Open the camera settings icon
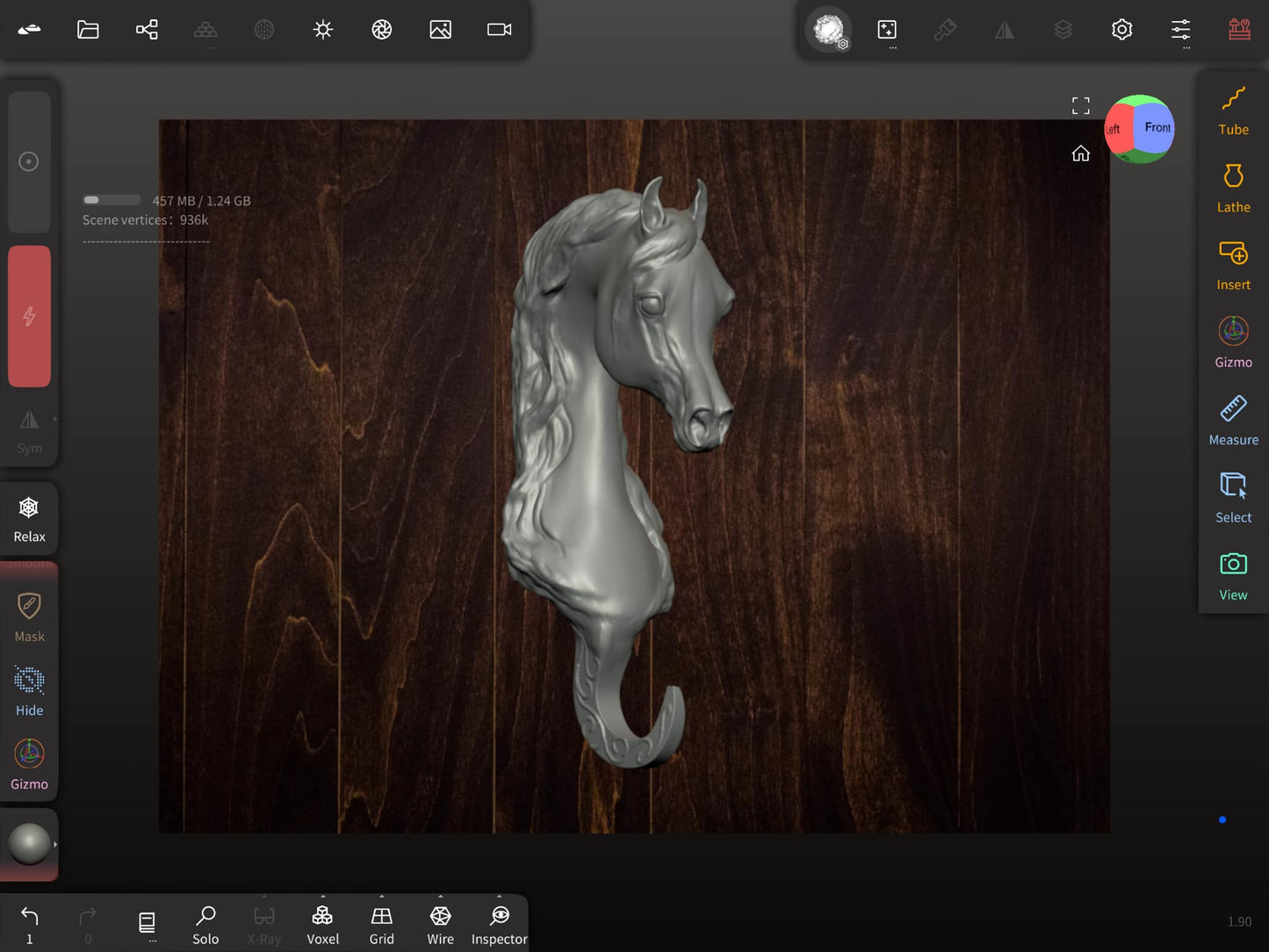This screenshot has width=1269, height=952. pyautogui.click(x=499, y=30)
